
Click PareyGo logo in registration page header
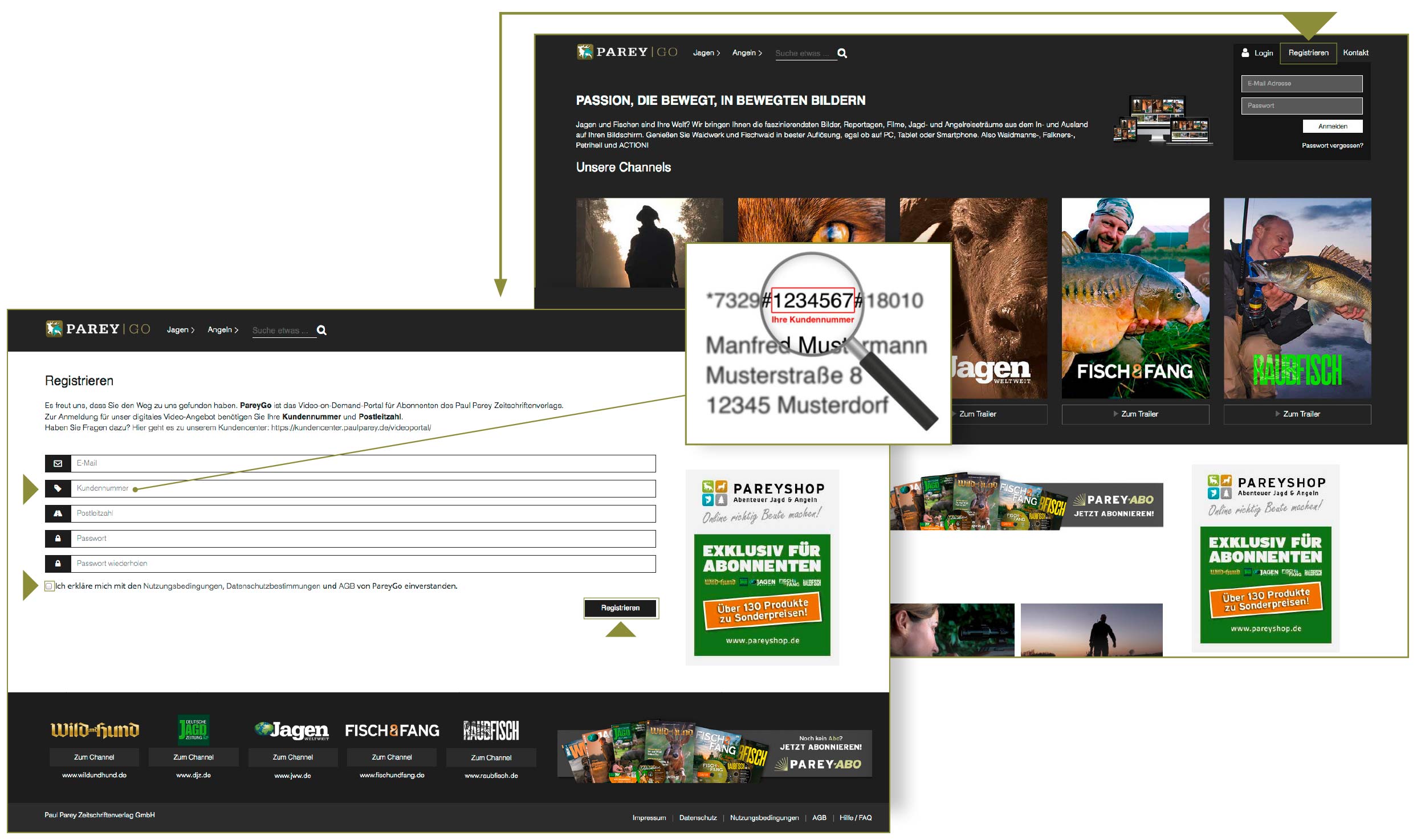point(98,329)
